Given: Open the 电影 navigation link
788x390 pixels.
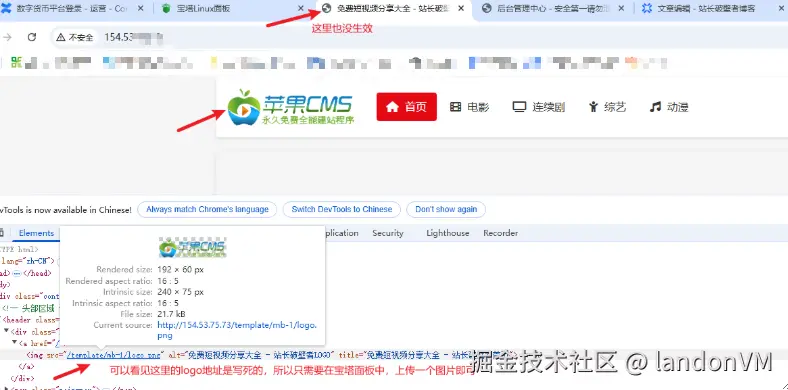Looking at the screenshot, I should [x=469, y=107].
